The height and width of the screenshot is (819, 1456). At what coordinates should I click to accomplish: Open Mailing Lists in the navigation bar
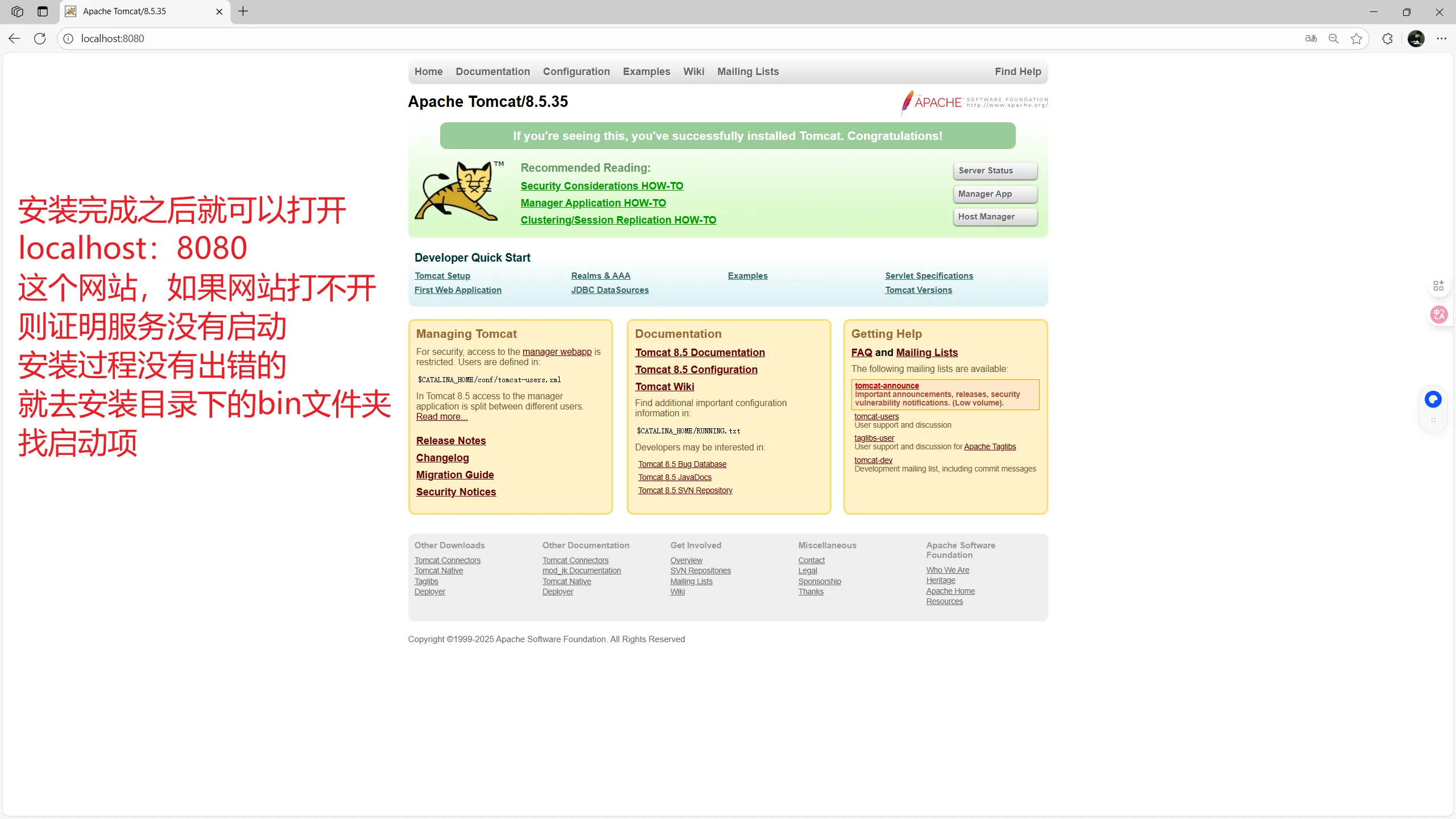pyautogui.click(x=748, y=72)
